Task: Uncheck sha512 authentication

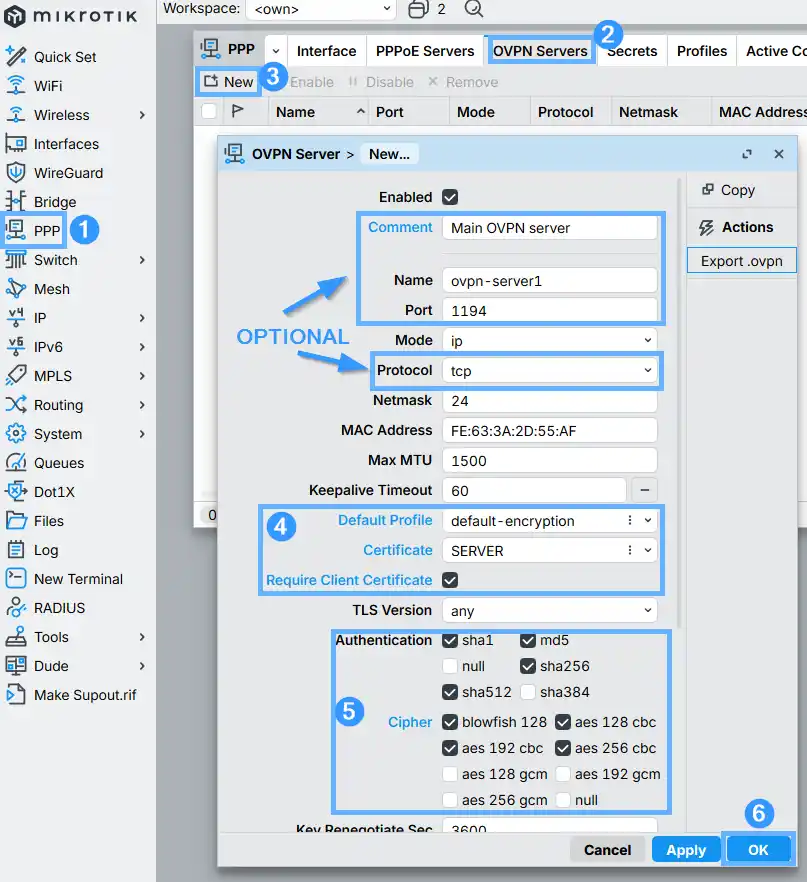Action: click(x=450, y=692)
